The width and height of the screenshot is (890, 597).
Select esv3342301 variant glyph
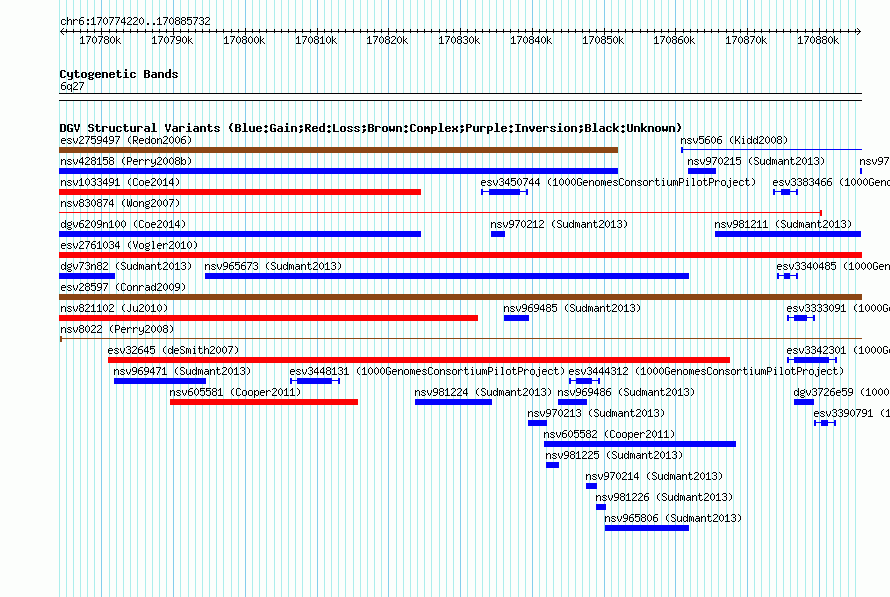coord(812,360)
